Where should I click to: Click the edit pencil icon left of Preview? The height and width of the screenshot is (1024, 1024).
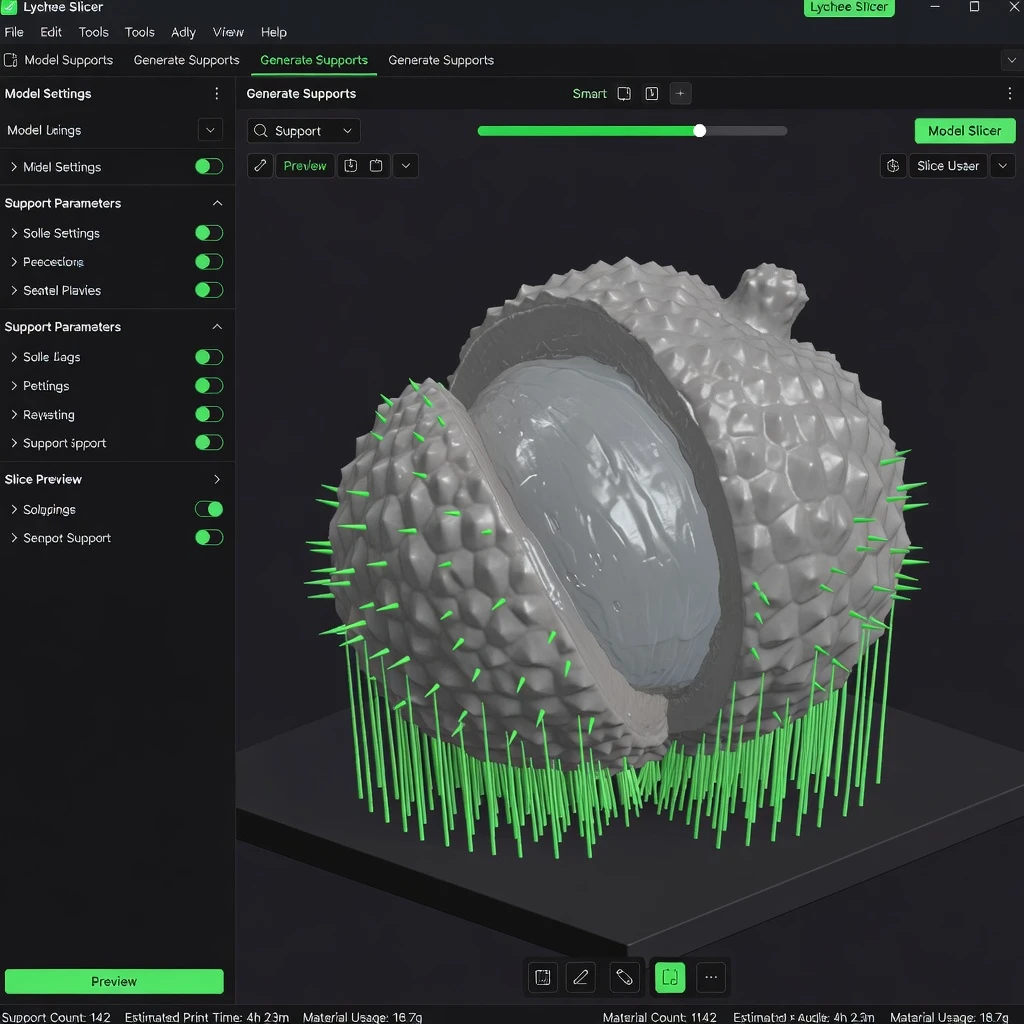click(260, 166)
